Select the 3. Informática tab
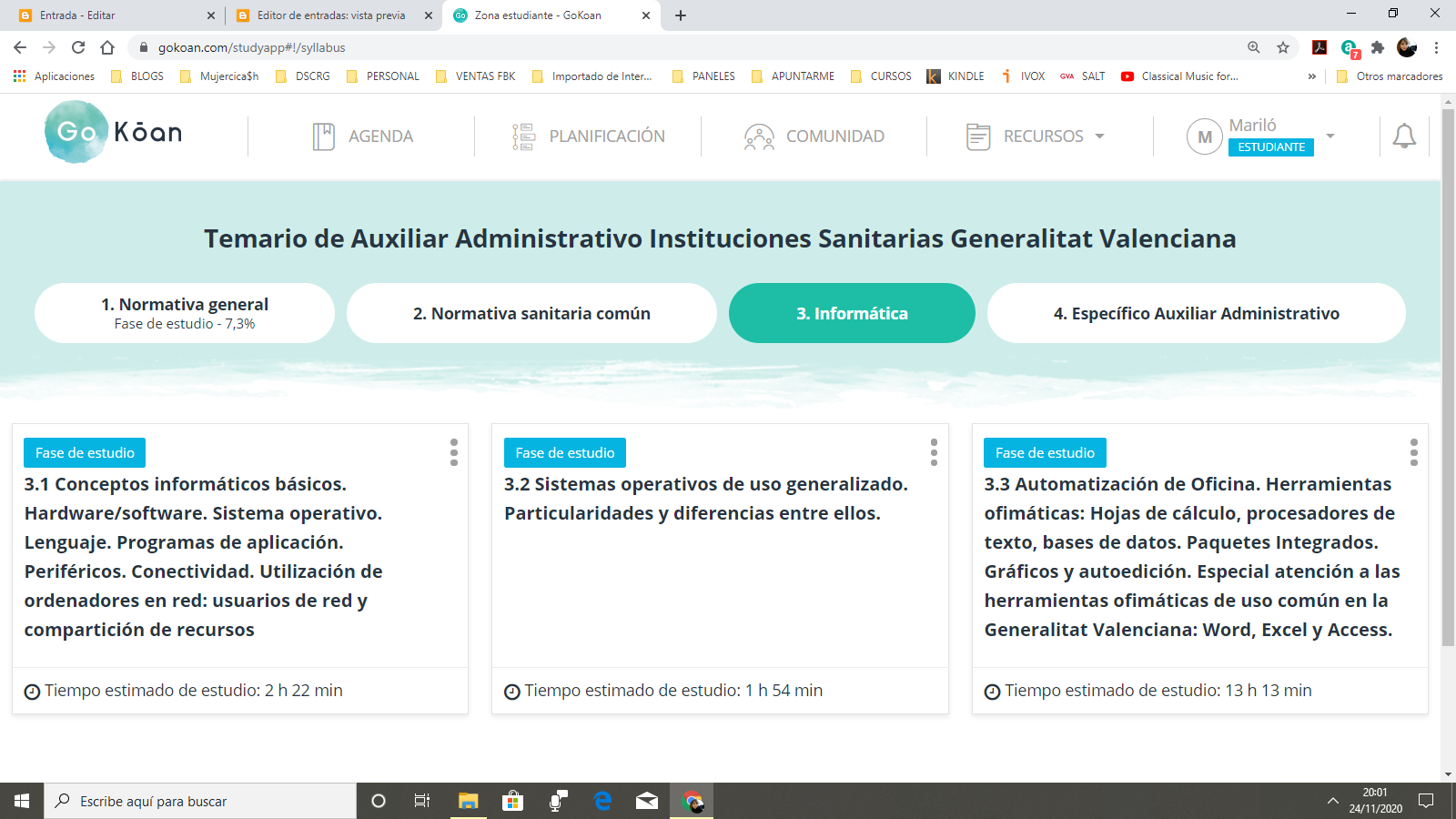 tap(852, 313)
